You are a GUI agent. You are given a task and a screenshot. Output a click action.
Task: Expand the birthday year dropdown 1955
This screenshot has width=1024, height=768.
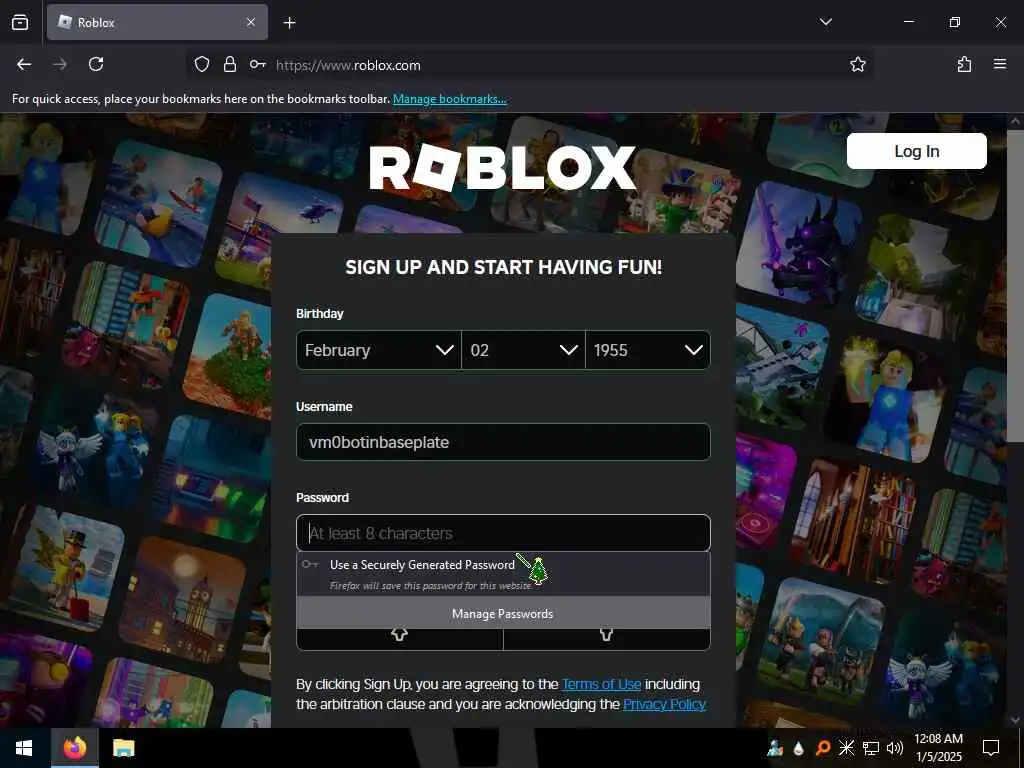648,350
